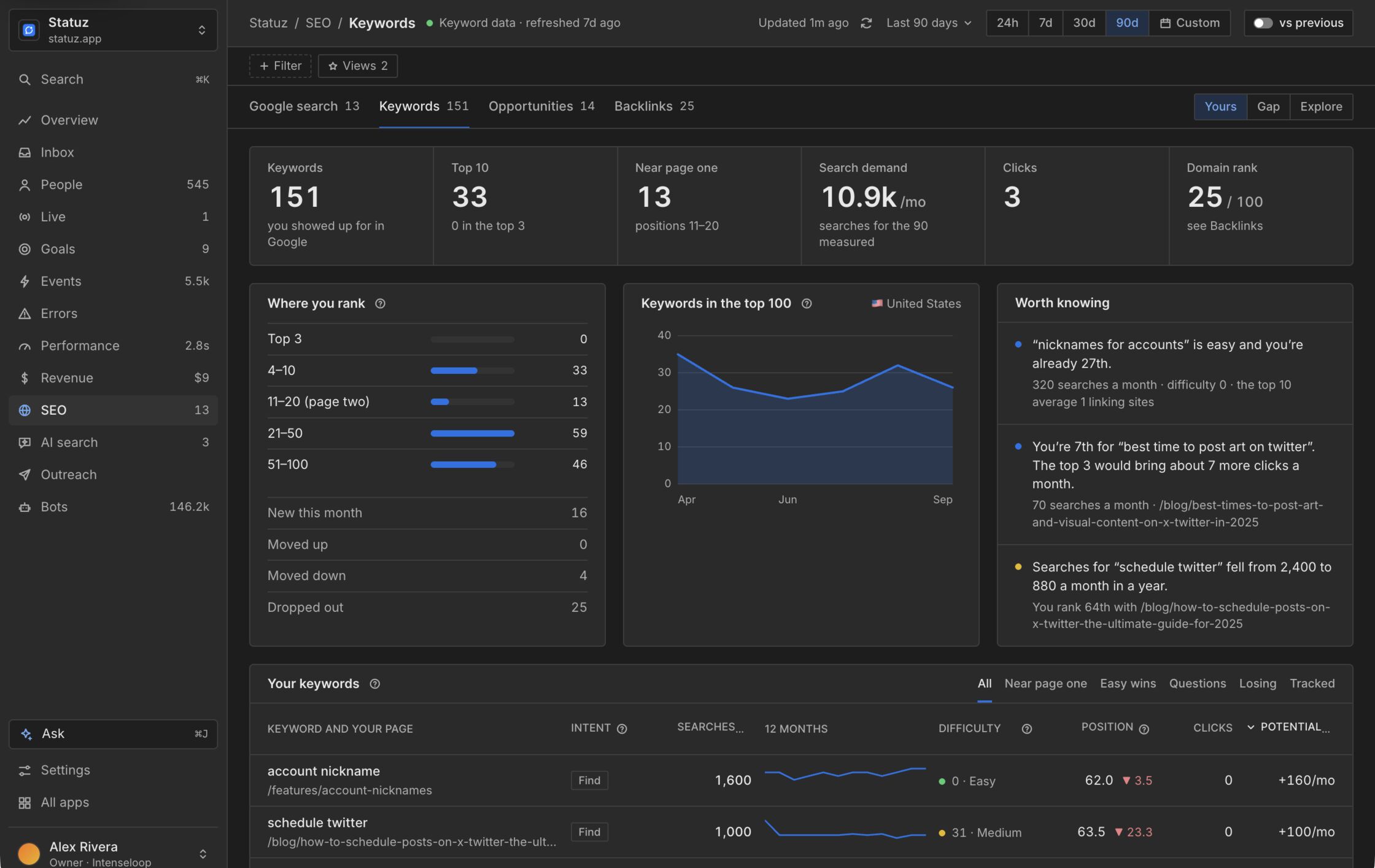The width and height of the screenshot is (1375, 868).
Task: Click the Errors warning triangle icon
Action: tap(25, 314)
